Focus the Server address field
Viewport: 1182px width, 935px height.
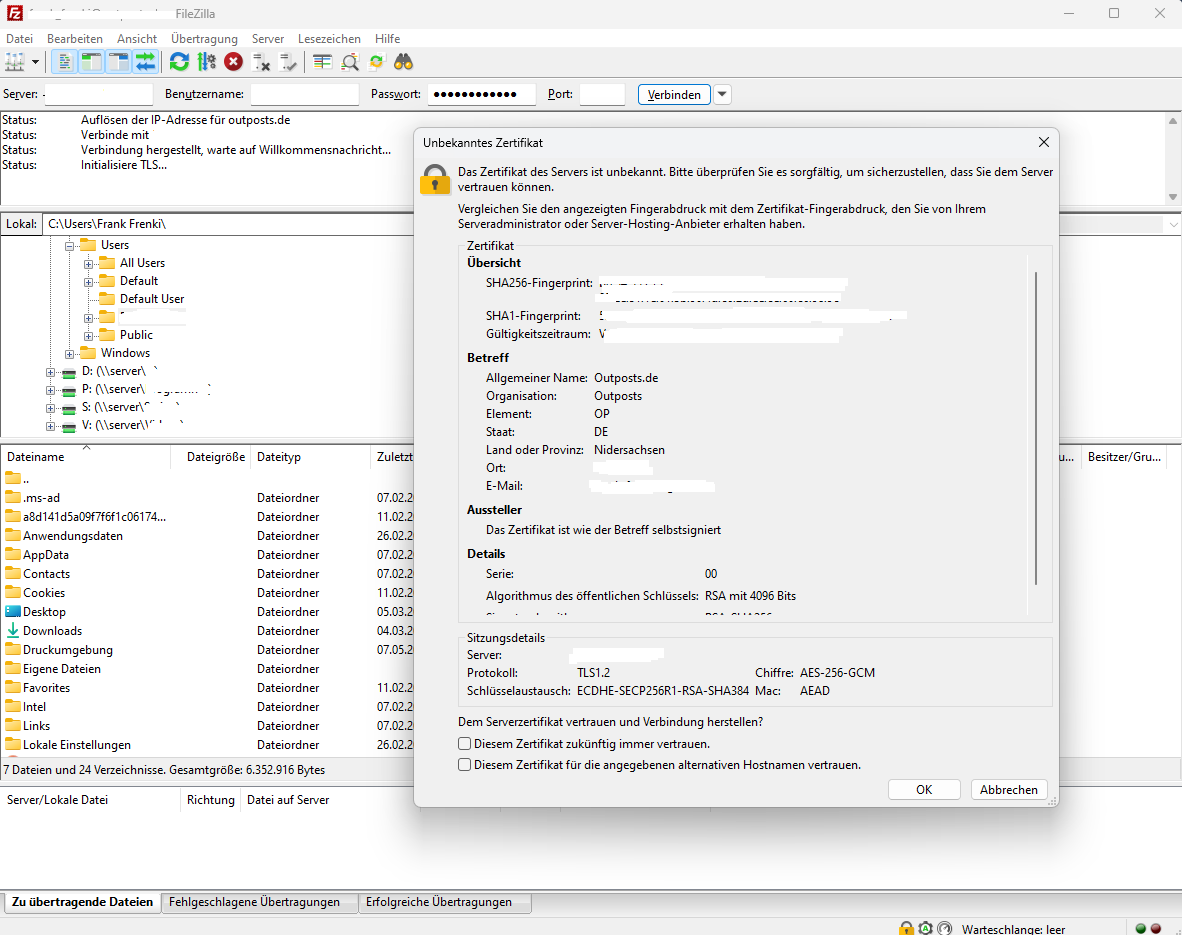(99, 94)
